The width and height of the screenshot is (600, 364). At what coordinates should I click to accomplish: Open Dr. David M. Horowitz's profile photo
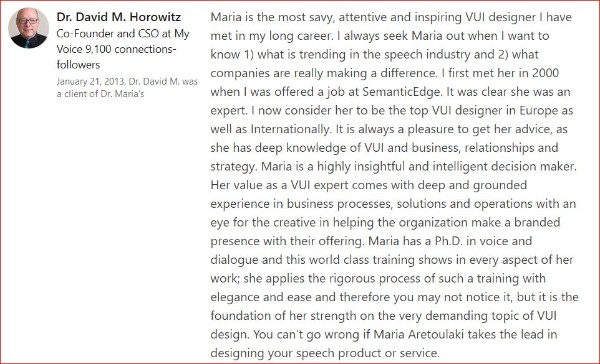click(29, 28)
